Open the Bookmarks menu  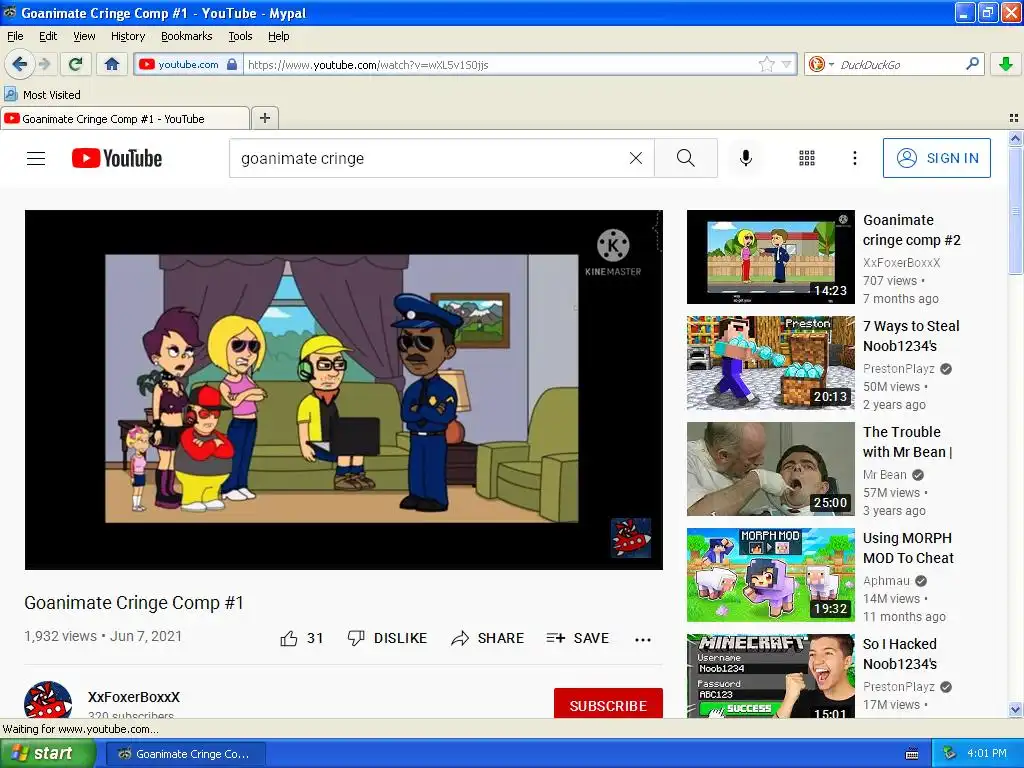(x=187, y=36)
